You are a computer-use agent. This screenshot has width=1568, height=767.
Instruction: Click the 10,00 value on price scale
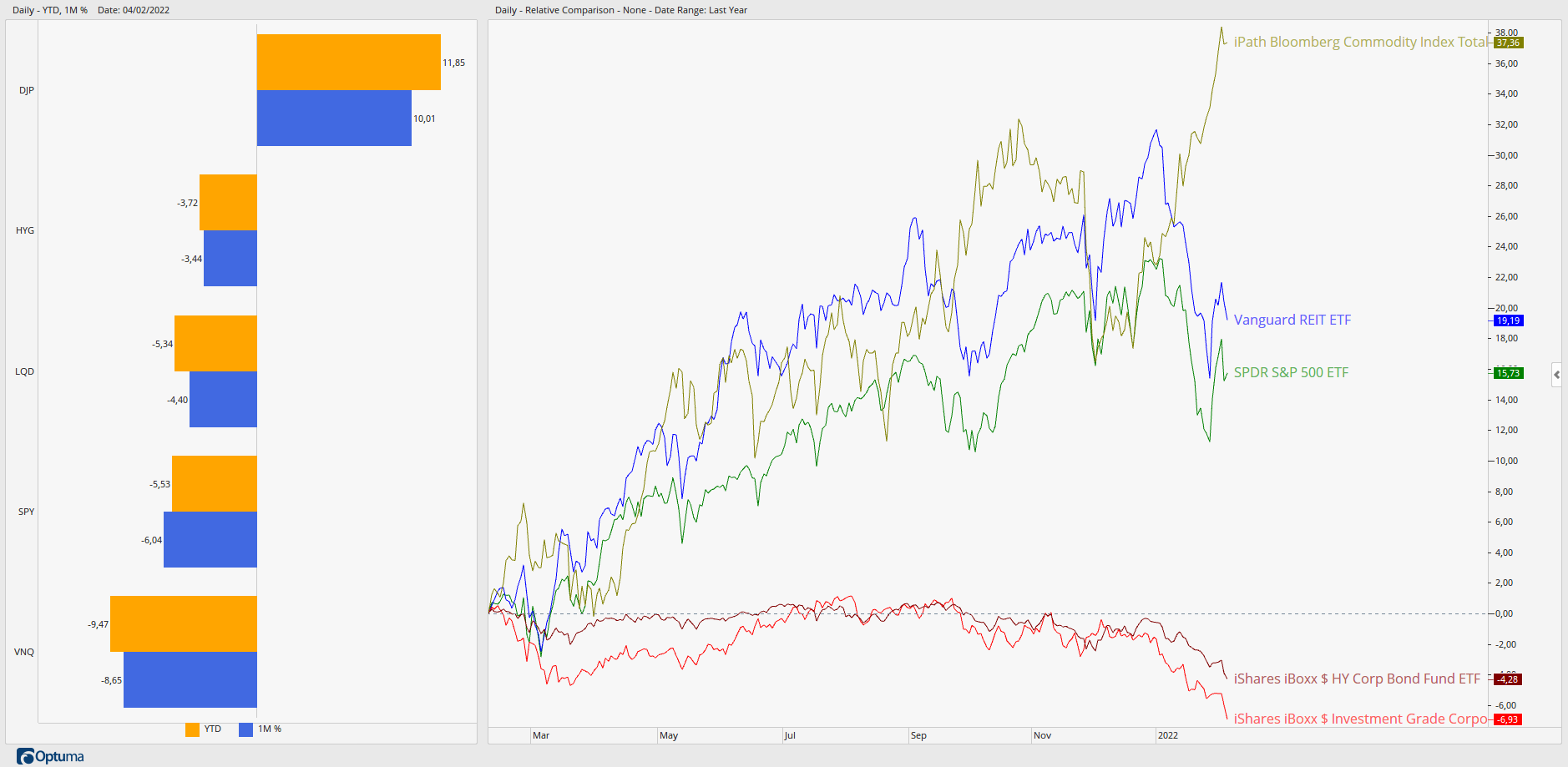(1506, 461)
